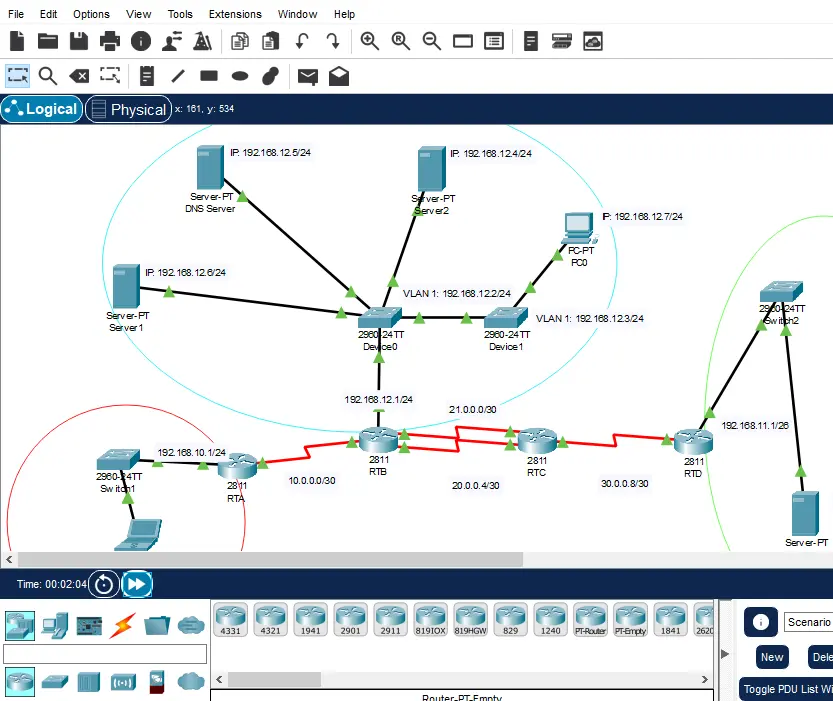
Task: Open the Extensions menu
Action: (234, 14)
